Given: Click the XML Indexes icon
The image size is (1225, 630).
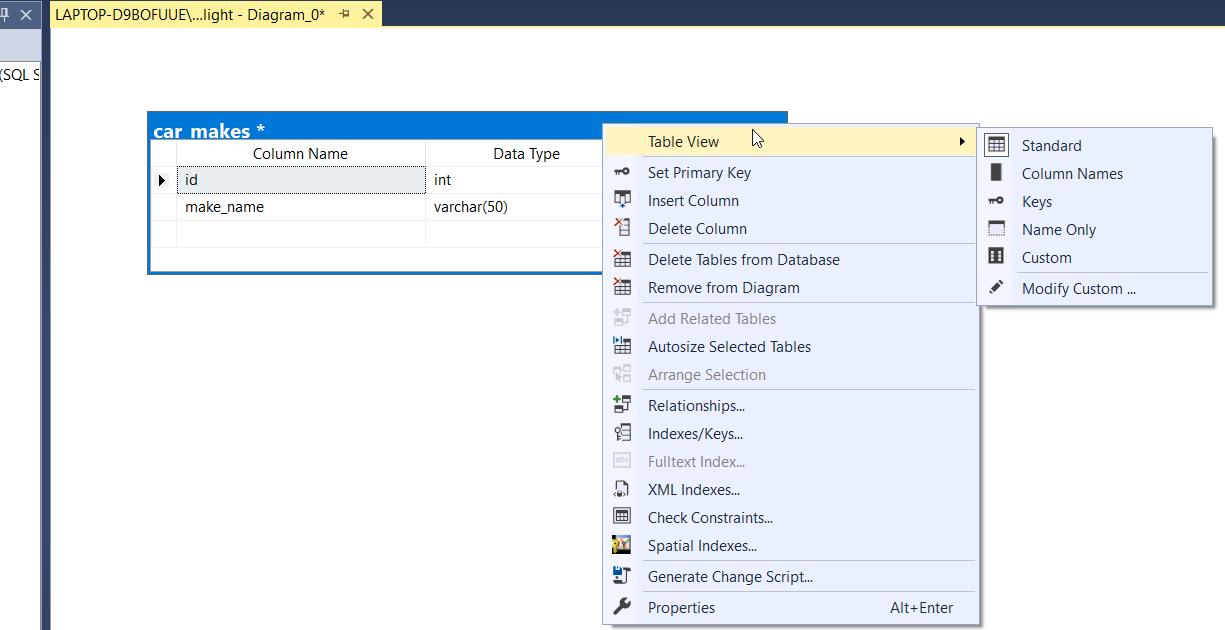Looking at the screenshot, I should click(x=622, y=489).
